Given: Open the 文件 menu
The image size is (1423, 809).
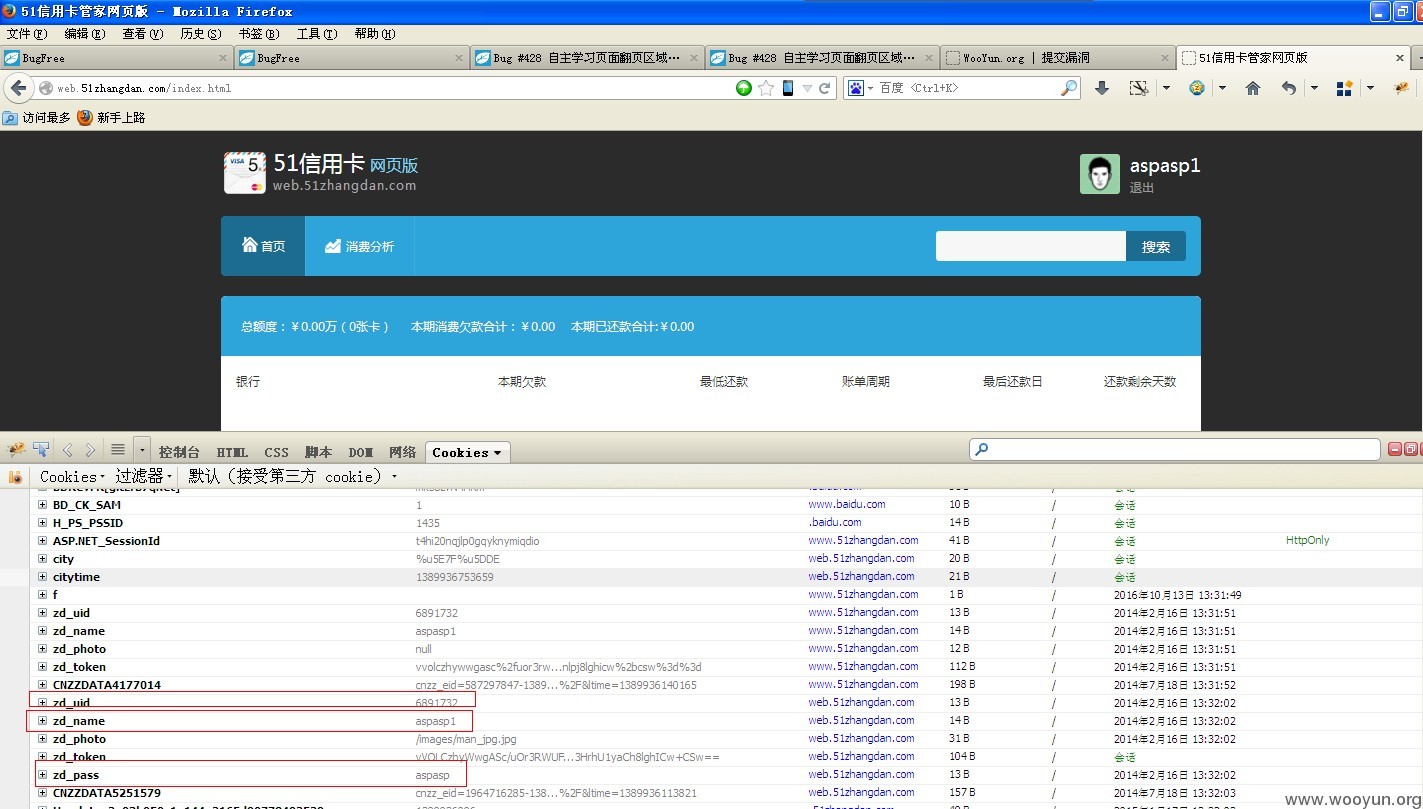Looking at the screenshot, I should 27,34.
